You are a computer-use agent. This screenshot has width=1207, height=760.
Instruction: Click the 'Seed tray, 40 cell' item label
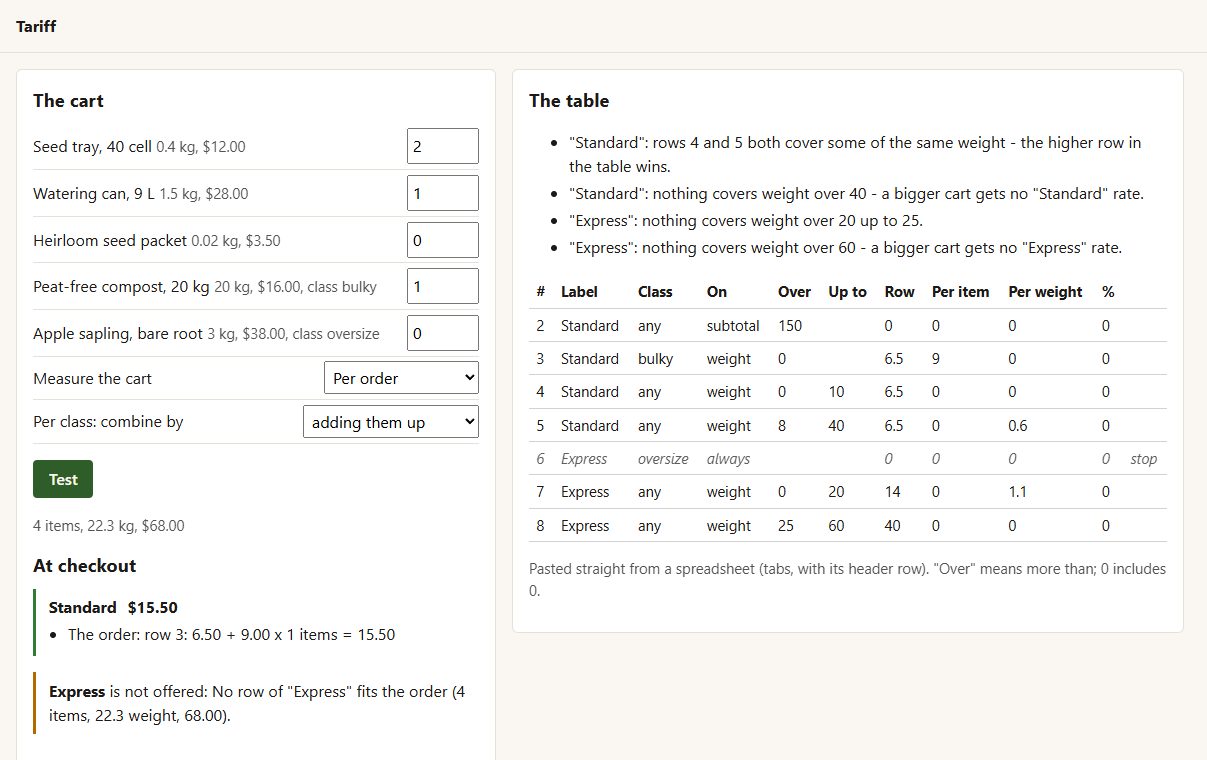pyautogui.click(x=92, y=146)
